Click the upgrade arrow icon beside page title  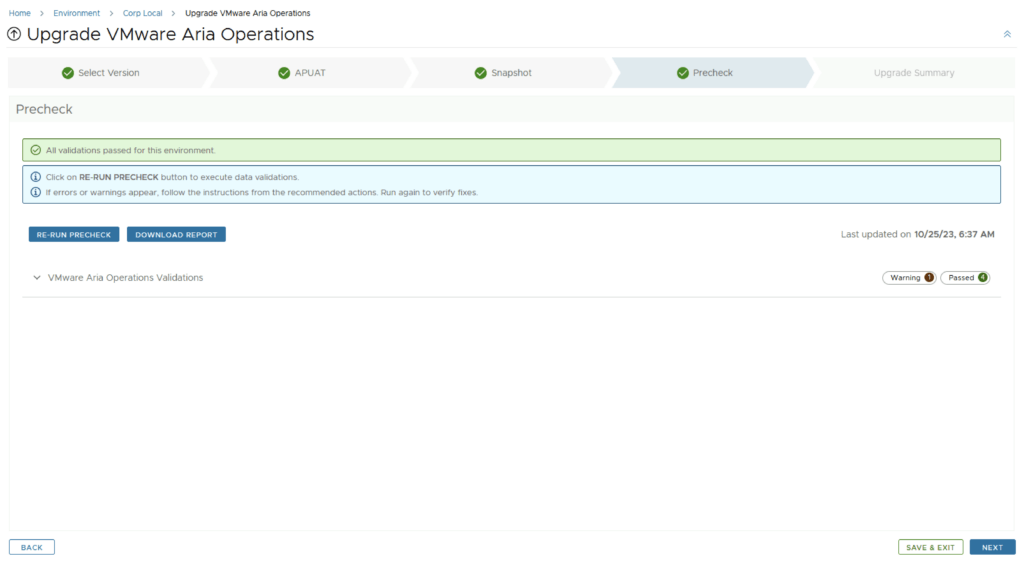(x=14, y=34)
